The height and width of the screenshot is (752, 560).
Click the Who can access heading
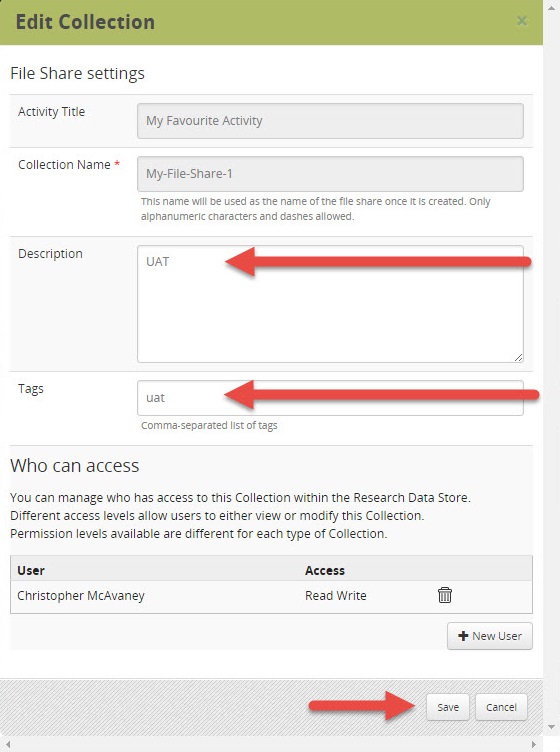point(74,465)
